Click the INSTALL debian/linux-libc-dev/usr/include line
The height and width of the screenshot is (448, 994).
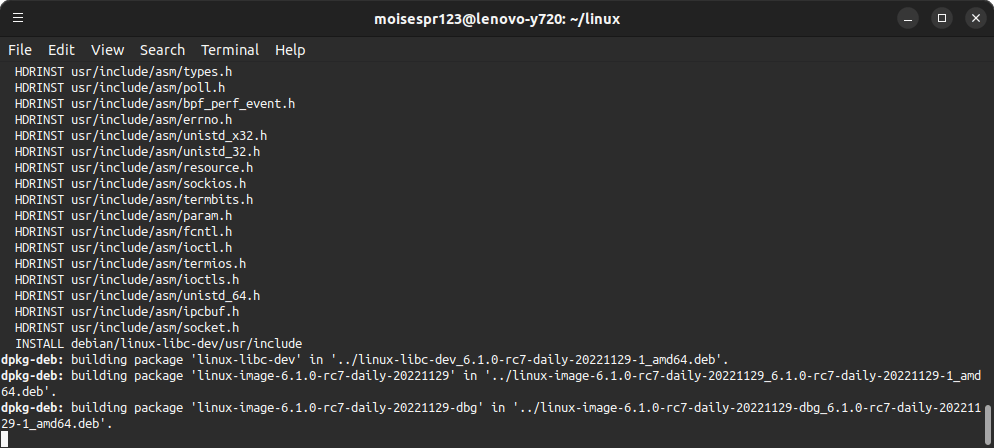158,344
